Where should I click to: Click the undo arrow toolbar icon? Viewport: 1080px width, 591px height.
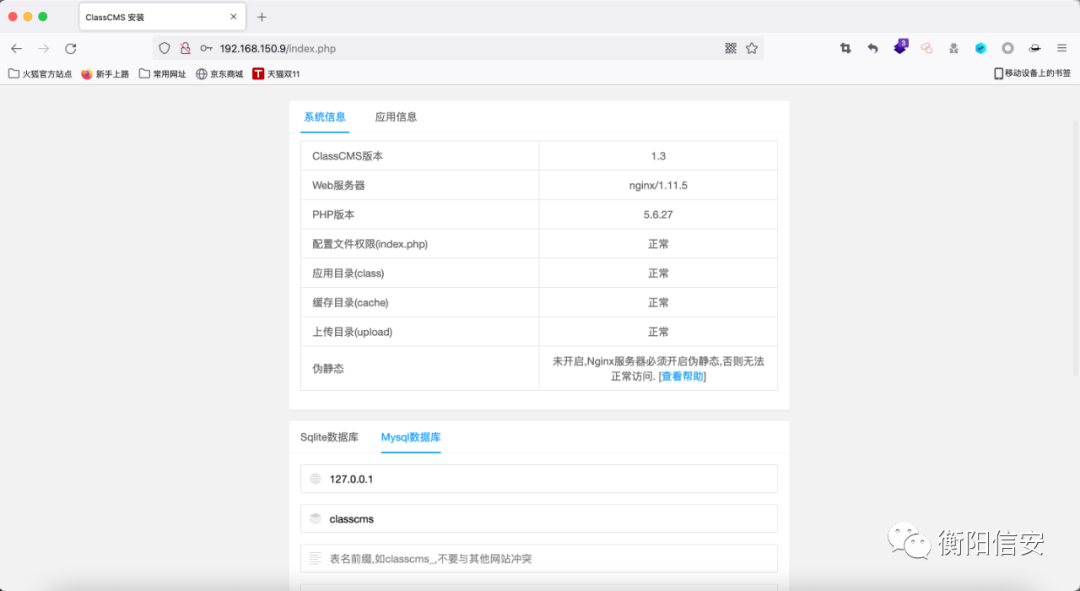coord(873,48)
